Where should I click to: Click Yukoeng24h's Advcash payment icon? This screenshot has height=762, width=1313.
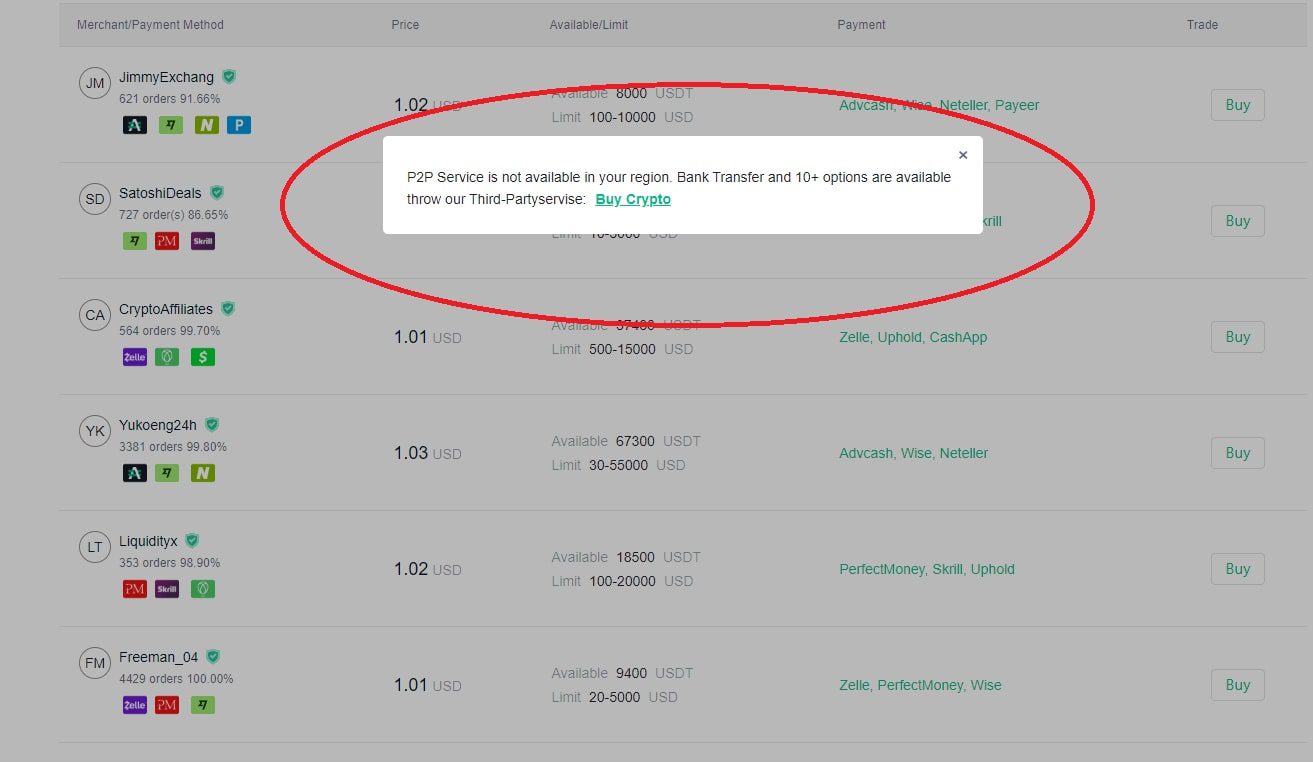(x=135, y=473)
